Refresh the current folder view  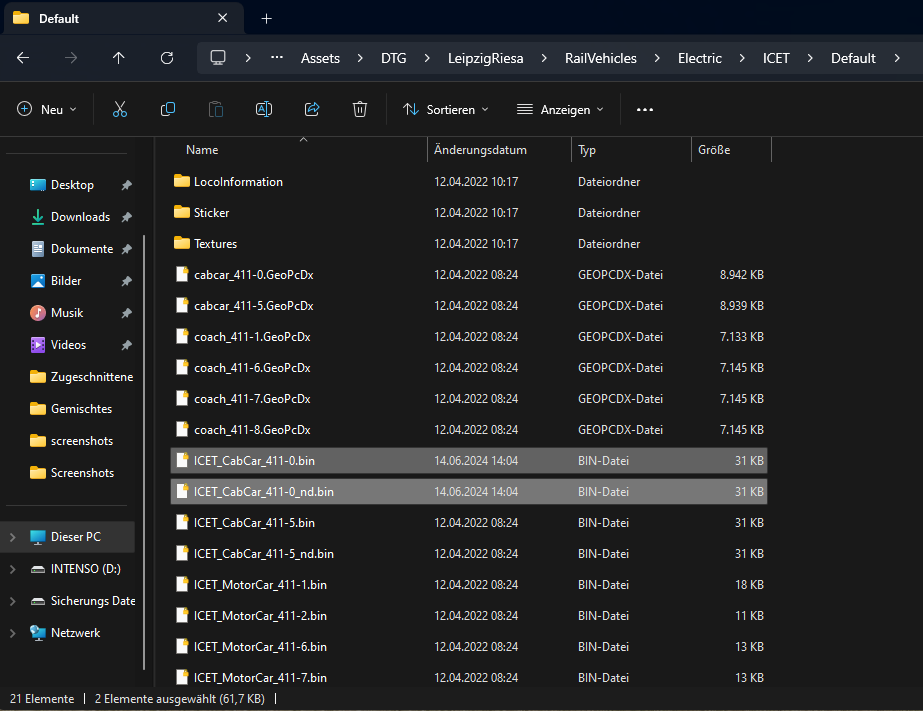tap(167, 58)
